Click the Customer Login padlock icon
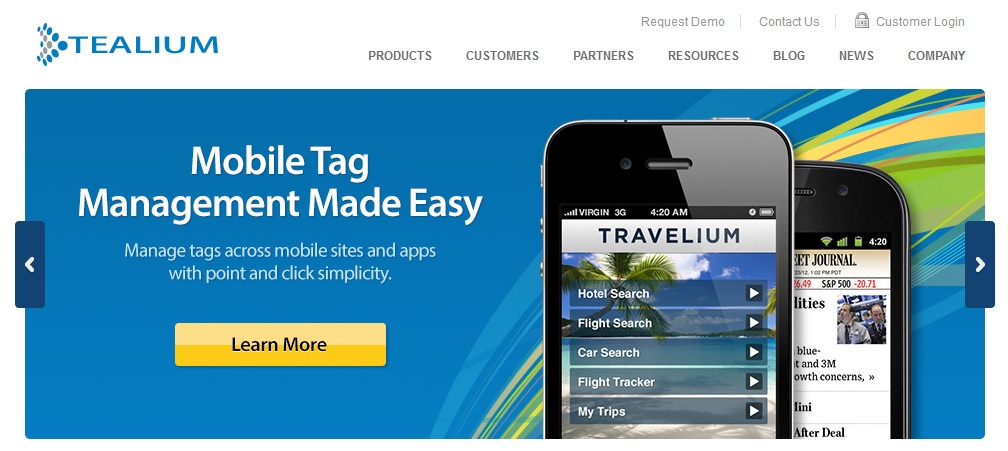 pyautogui.click(x=861, y=21)
